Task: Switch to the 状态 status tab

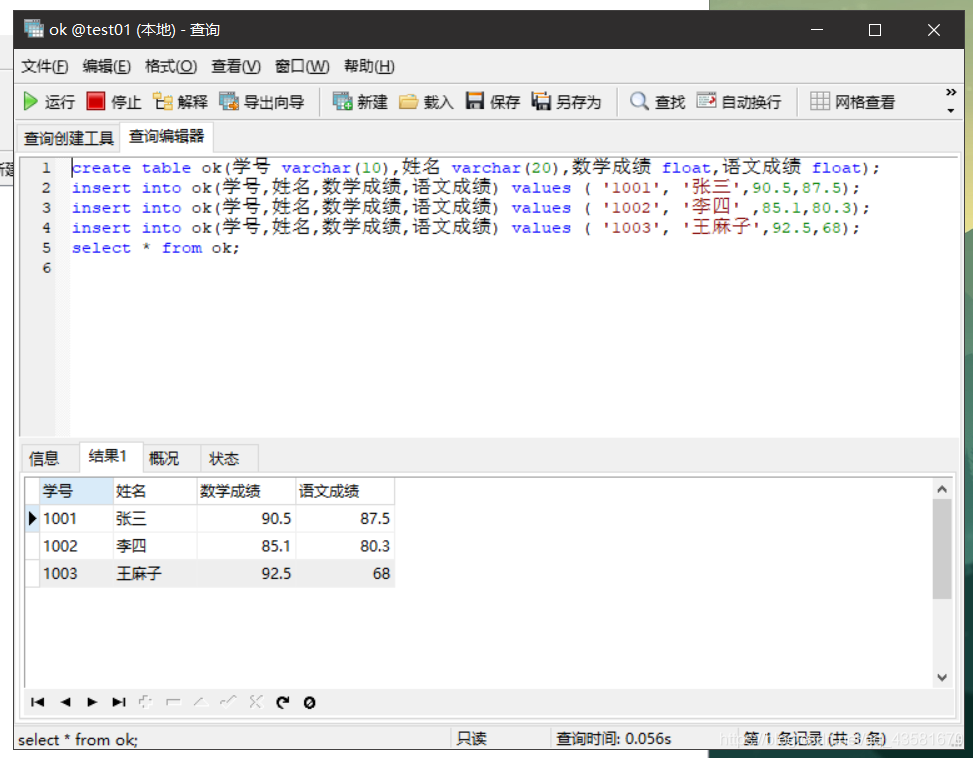Action: pos(226,457)
